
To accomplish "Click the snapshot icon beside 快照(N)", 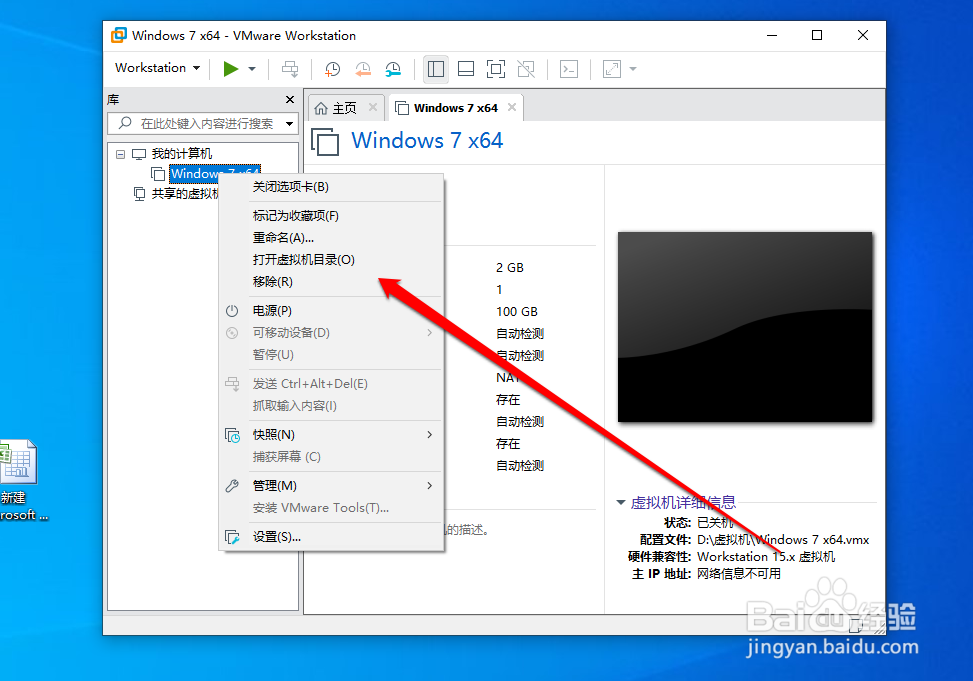I will (x=232, y=435).
